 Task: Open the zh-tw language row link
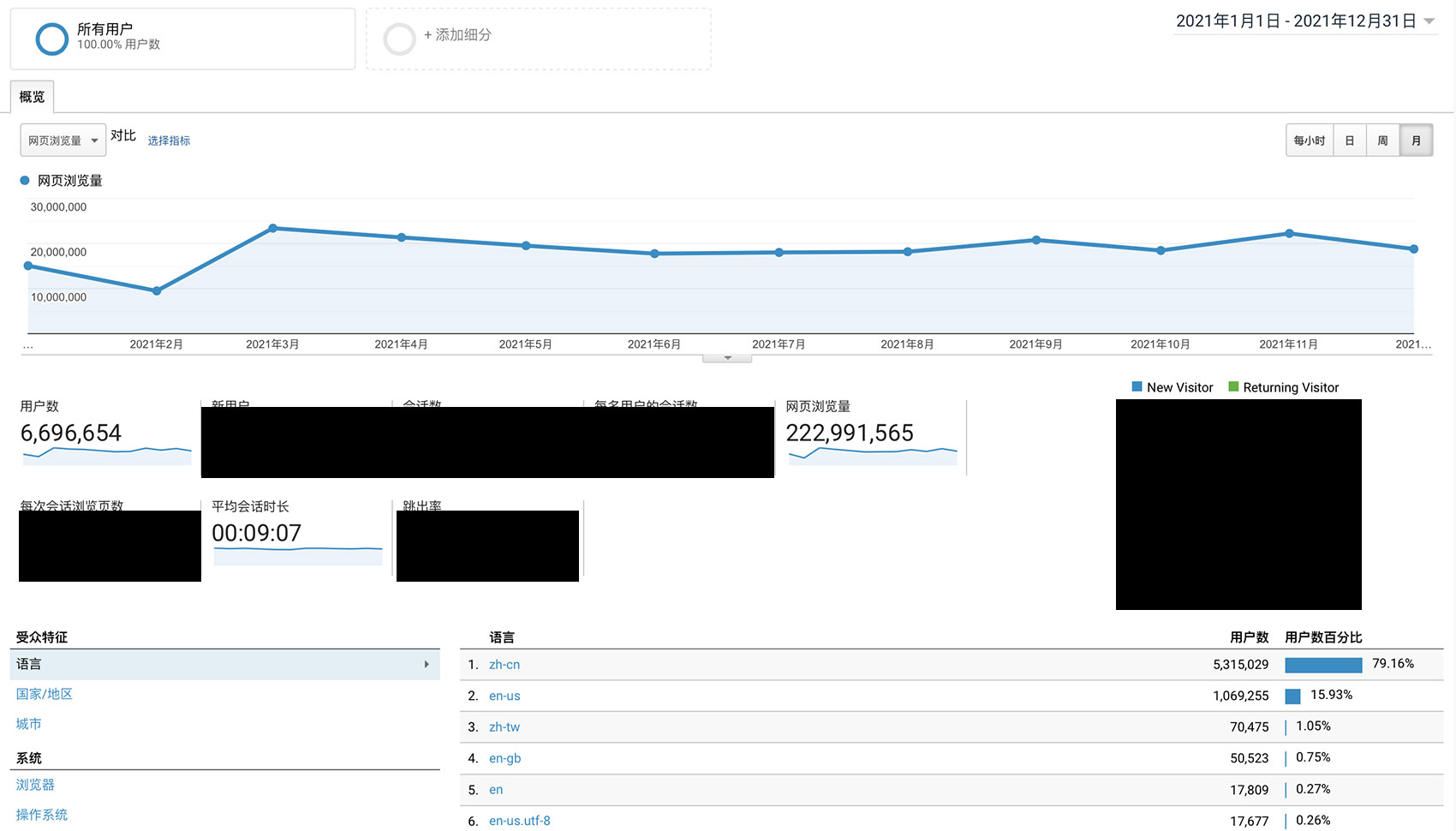504,727
